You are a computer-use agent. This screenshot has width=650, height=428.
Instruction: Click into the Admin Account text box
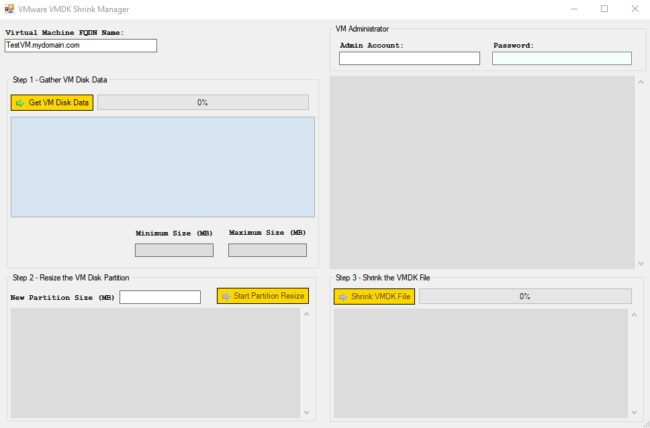pyautogui.click(x=409, y=58)
